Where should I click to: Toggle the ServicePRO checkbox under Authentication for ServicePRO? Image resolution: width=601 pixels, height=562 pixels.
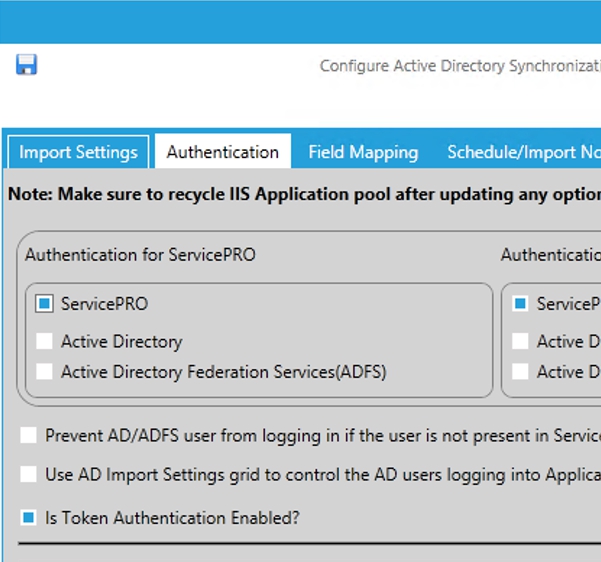[44, 304]
